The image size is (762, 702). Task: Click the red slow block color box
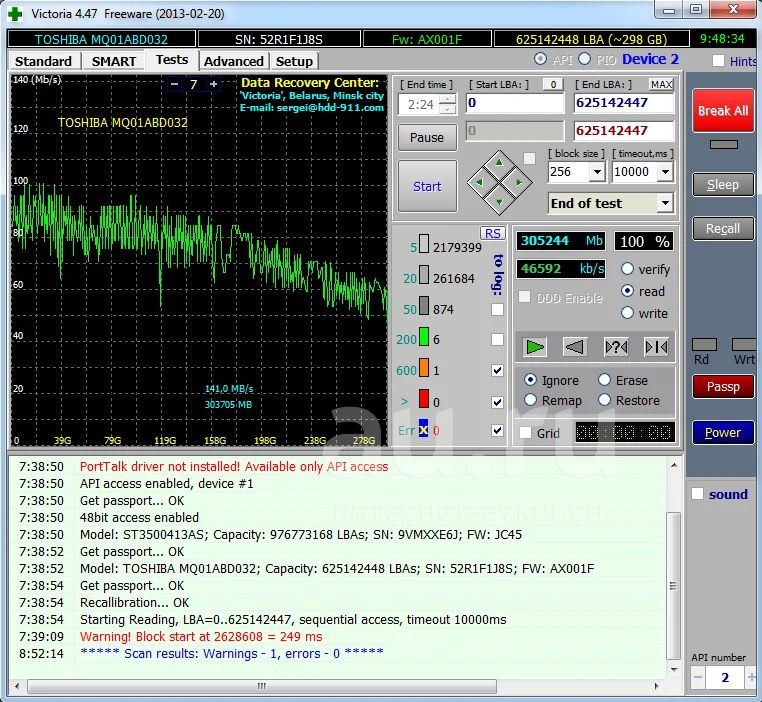click(424, 399)
